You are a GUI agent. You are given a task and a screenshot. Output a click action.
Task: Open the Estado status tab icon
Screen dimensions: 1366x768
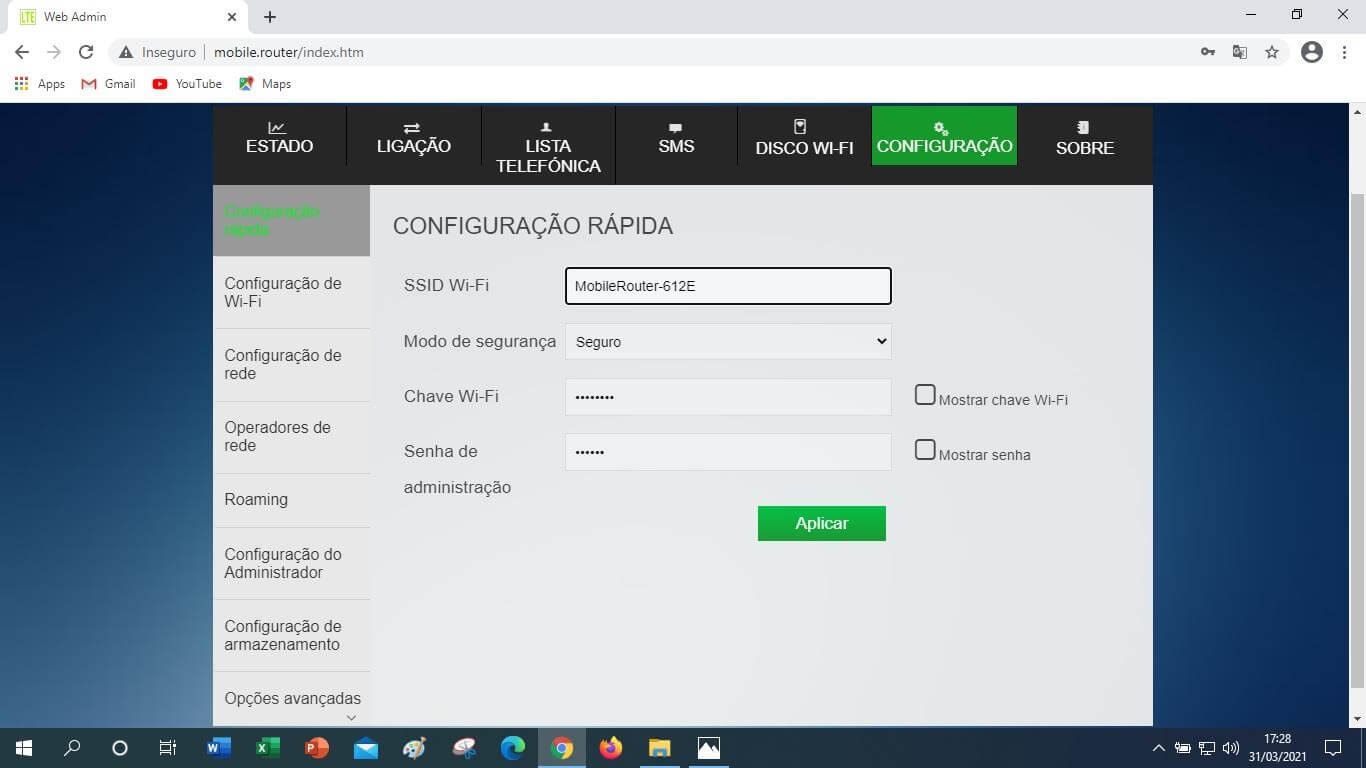277,128
